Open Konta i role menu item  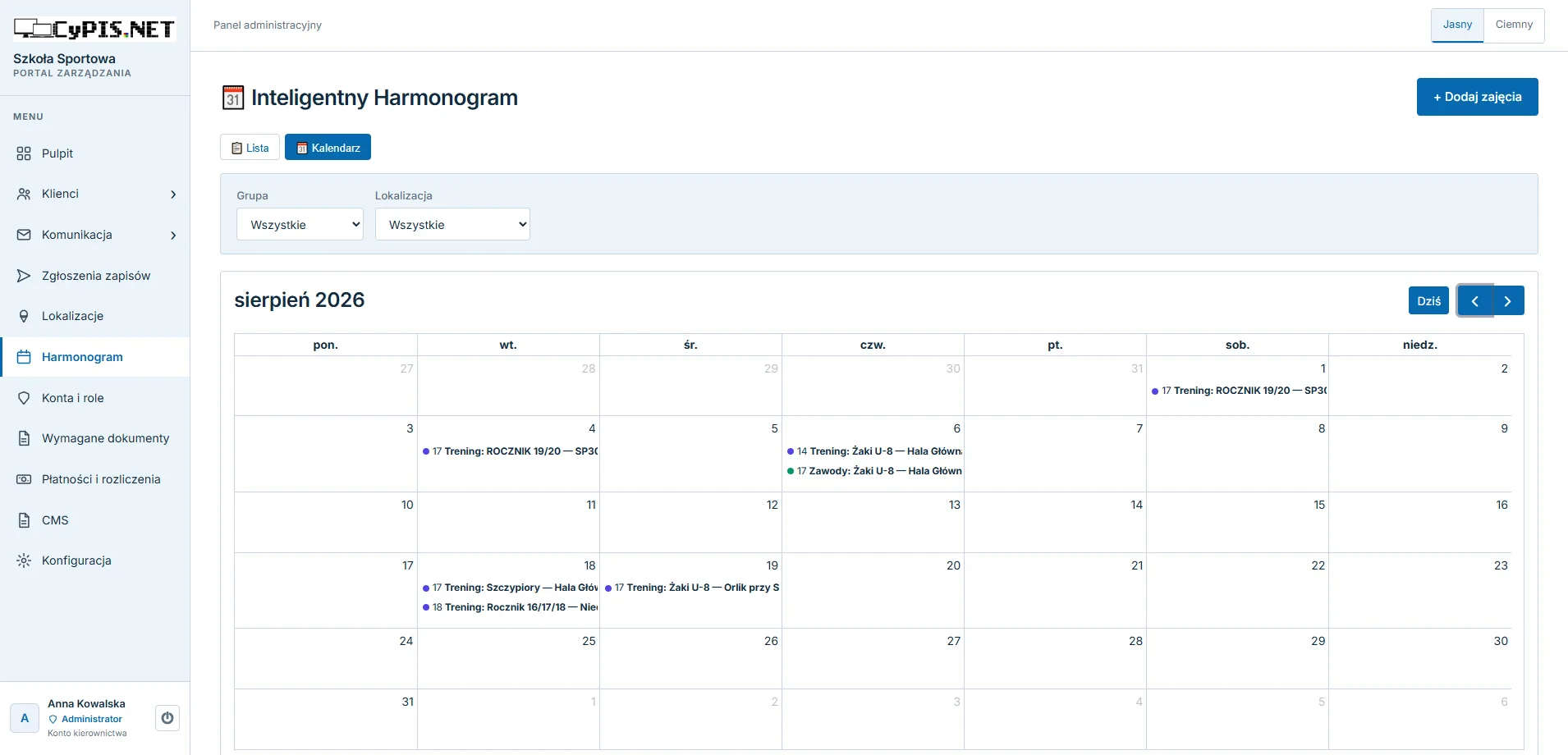click(94, 398)
